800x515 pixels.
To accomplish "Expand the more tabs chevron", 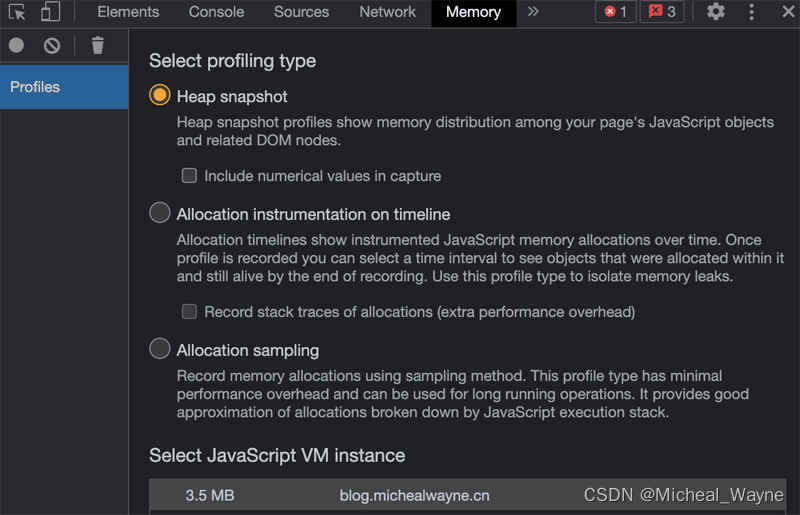I will (533, 12).
